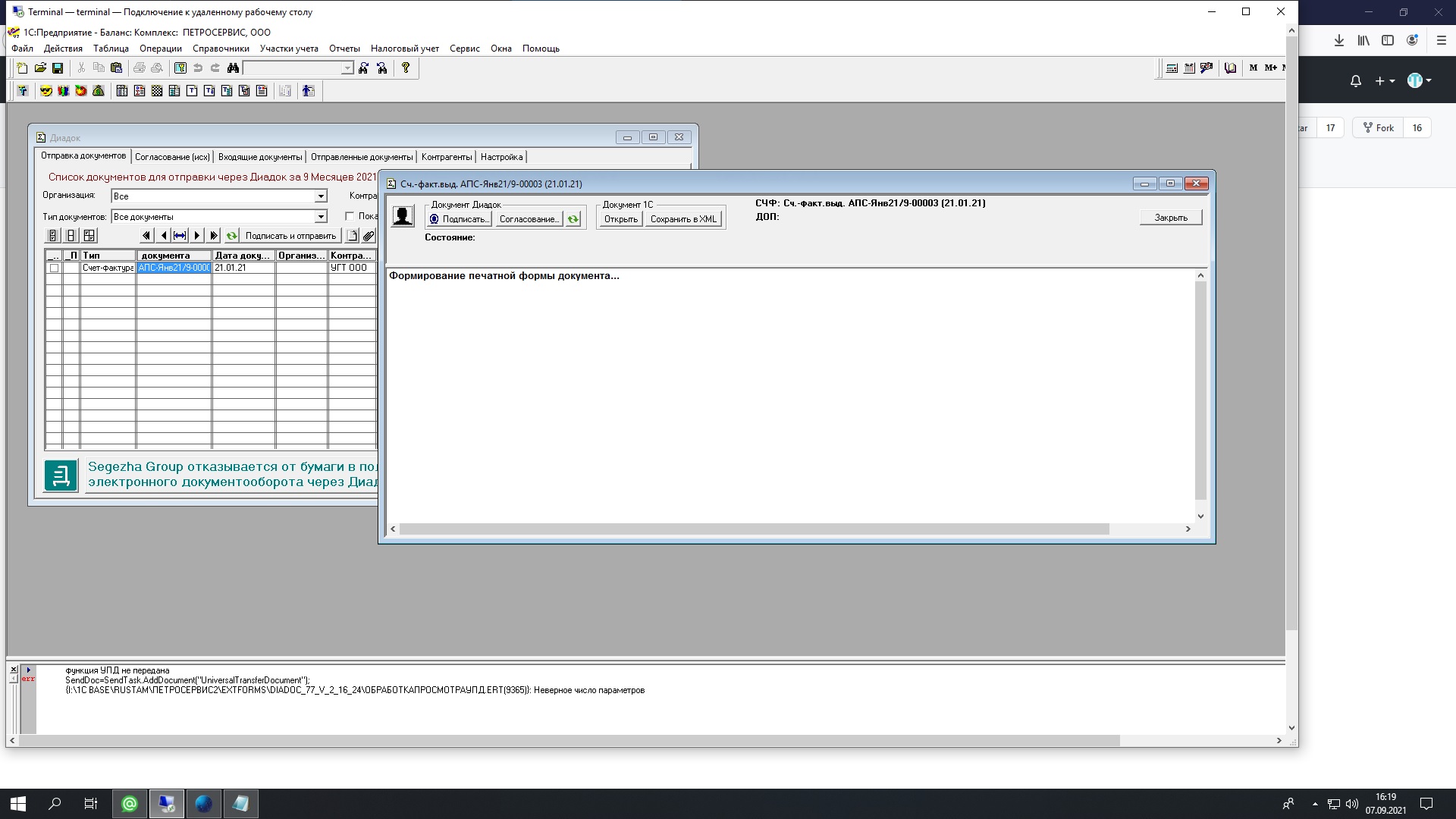Click the Save floppy disk toolbar icon

[x=57, y=68]
